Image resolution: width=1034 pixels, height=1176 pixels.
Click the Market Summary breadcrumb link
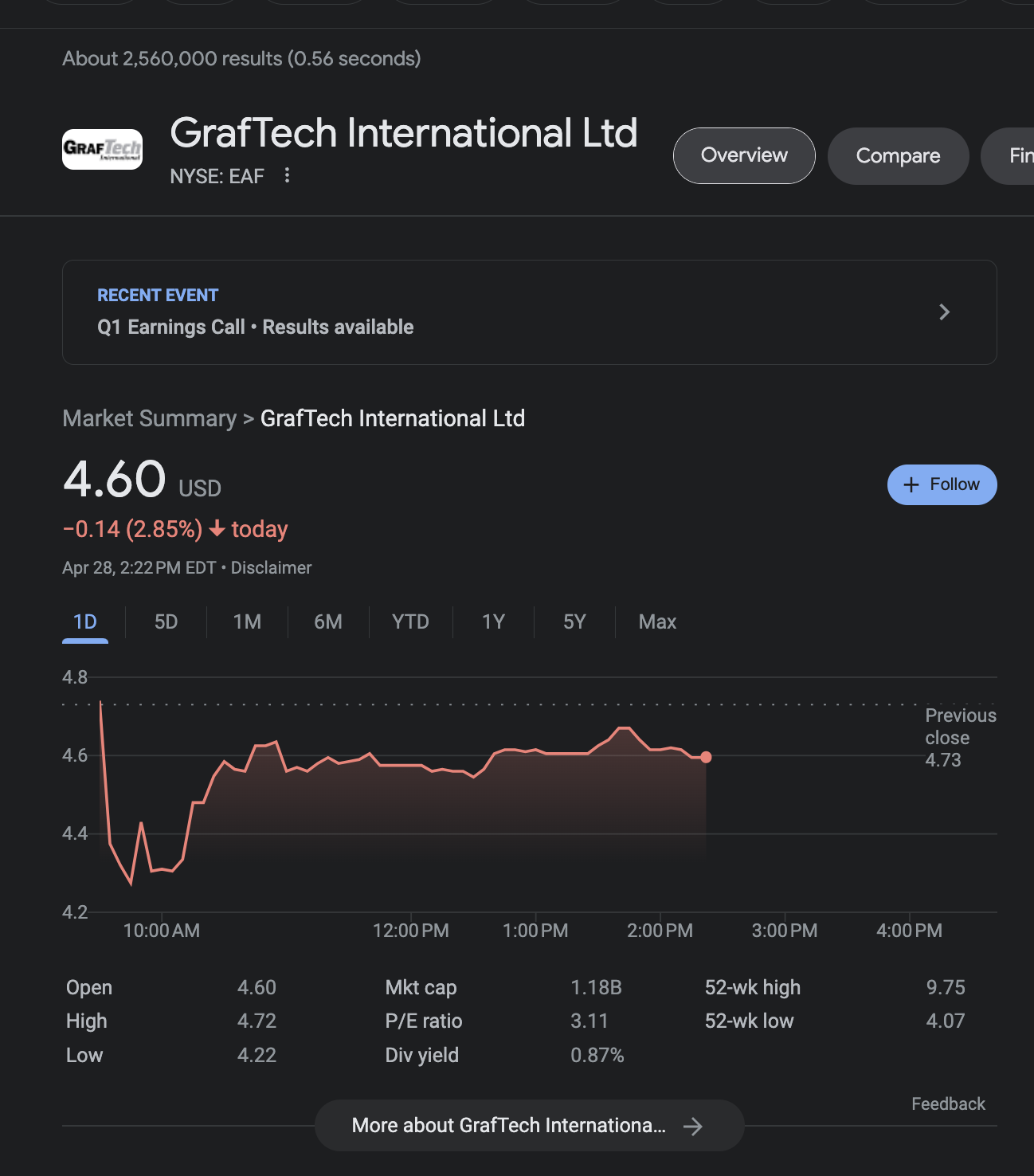point(149,418)
